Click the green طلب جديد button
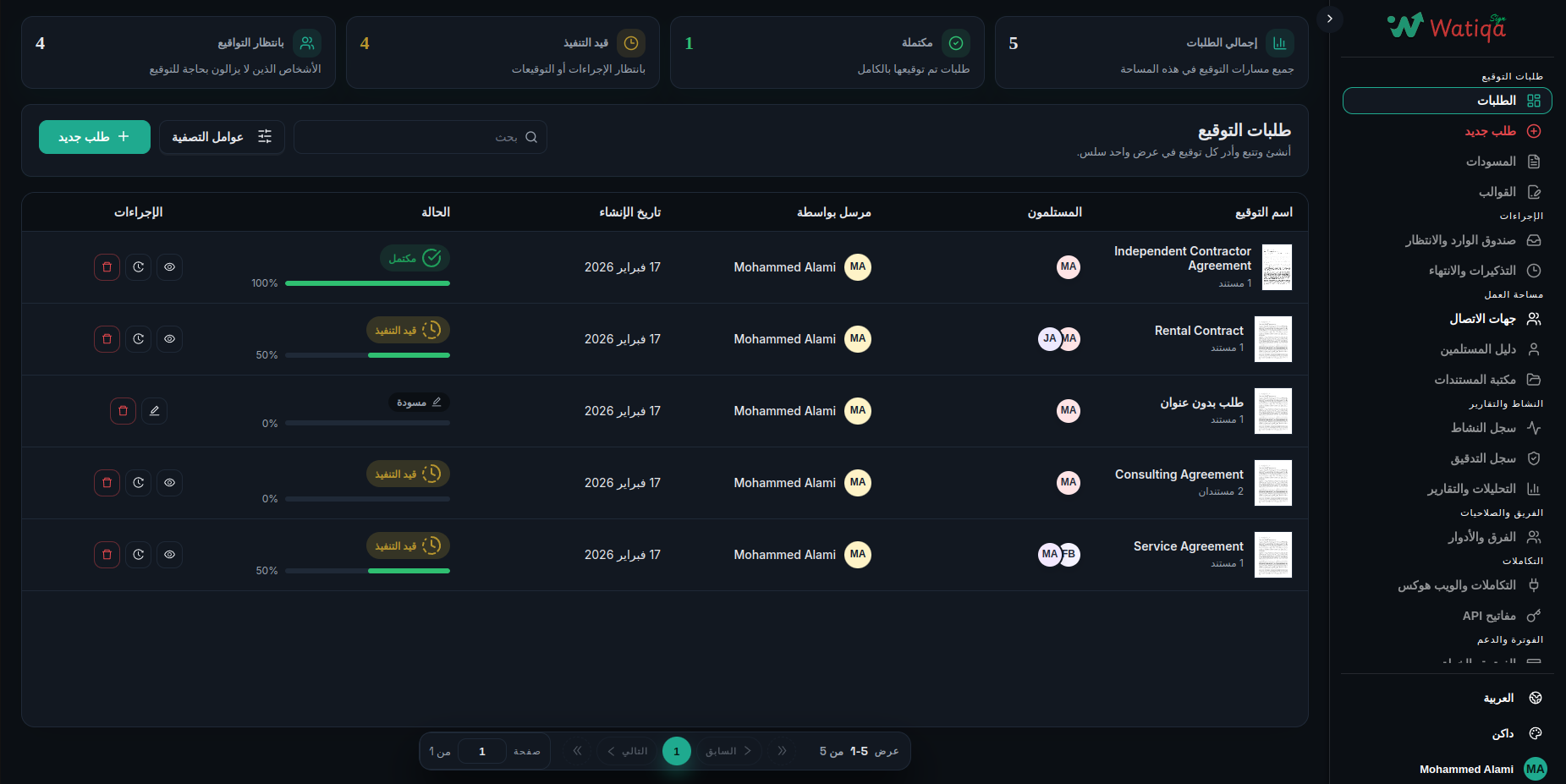 point(94,136)
